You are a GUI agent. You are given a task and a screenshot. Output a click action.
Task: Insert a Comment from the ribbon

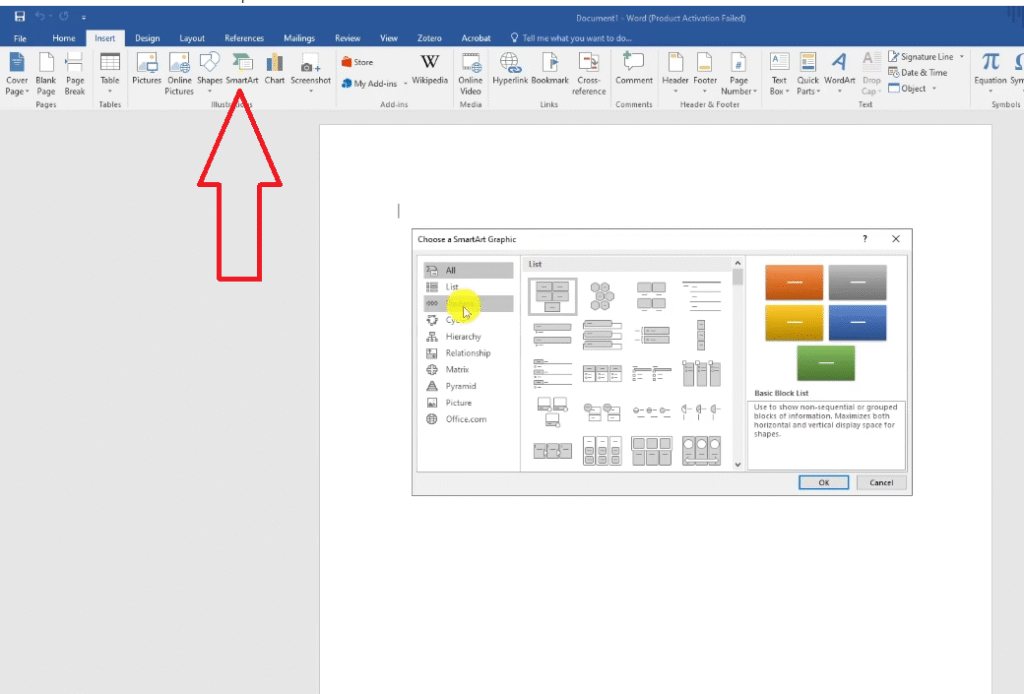click(633, 68)
